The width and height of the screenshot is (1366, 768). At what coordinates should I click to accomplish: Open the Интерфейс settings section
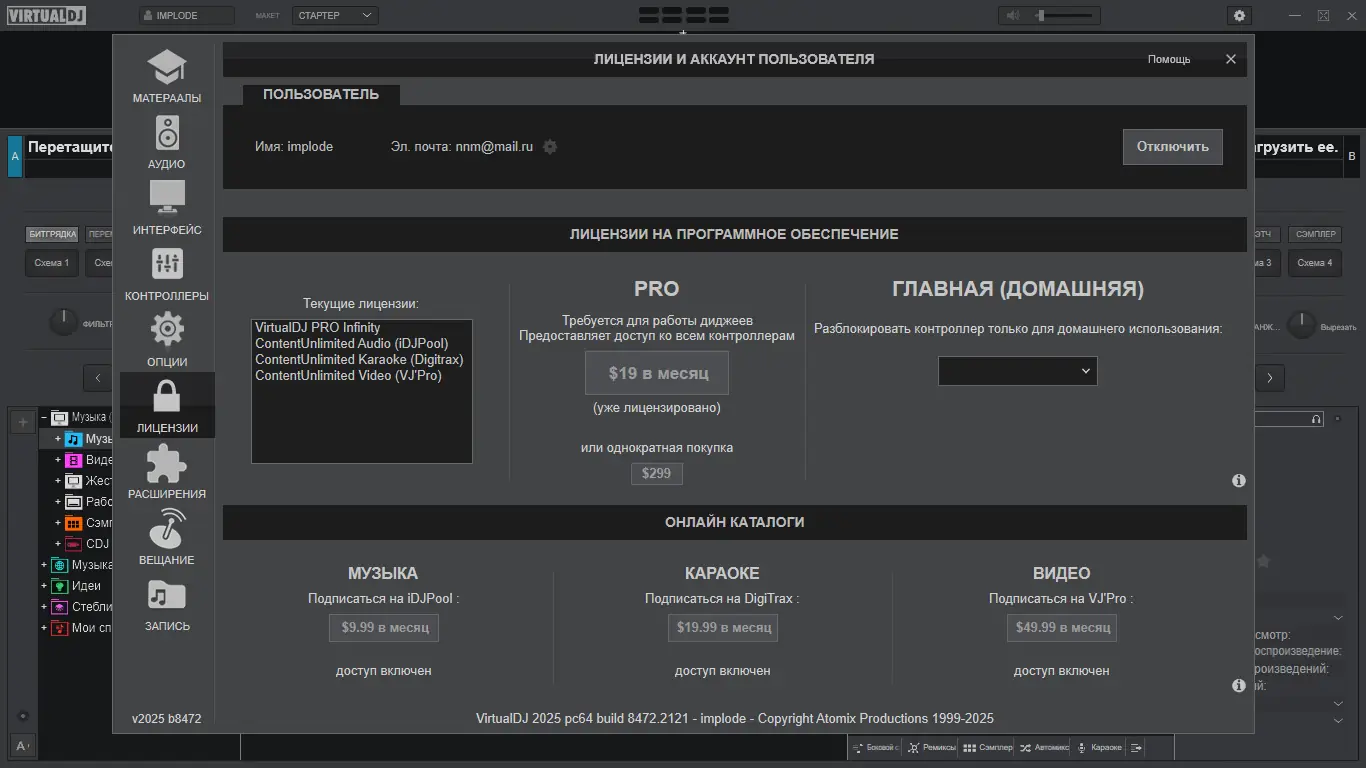tap(167, 209)
